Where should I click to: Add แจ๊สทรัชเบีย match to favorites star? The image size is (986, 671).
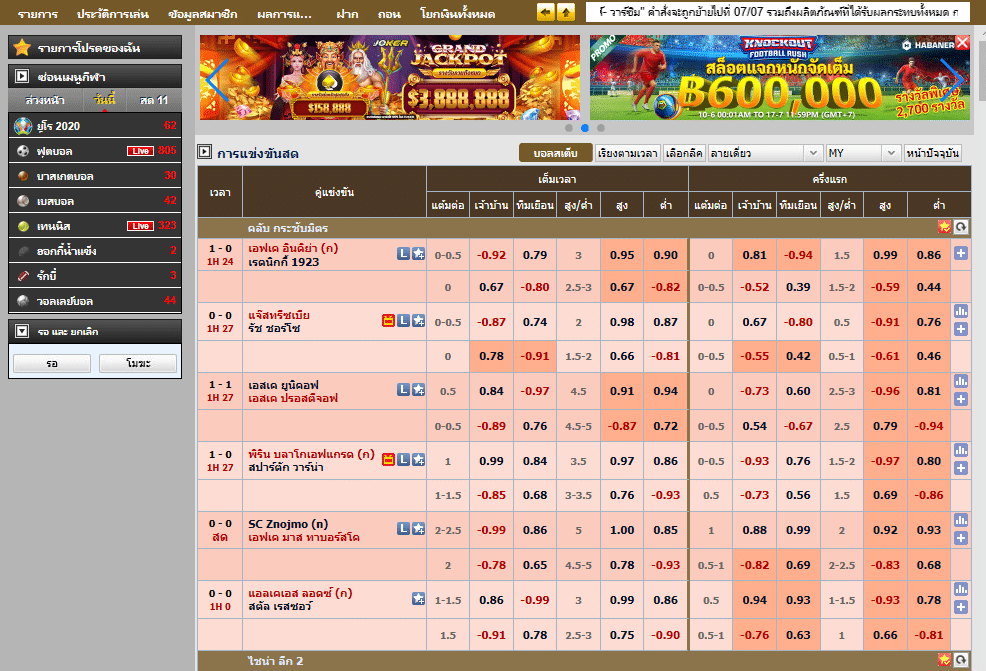tap(418, 321)
